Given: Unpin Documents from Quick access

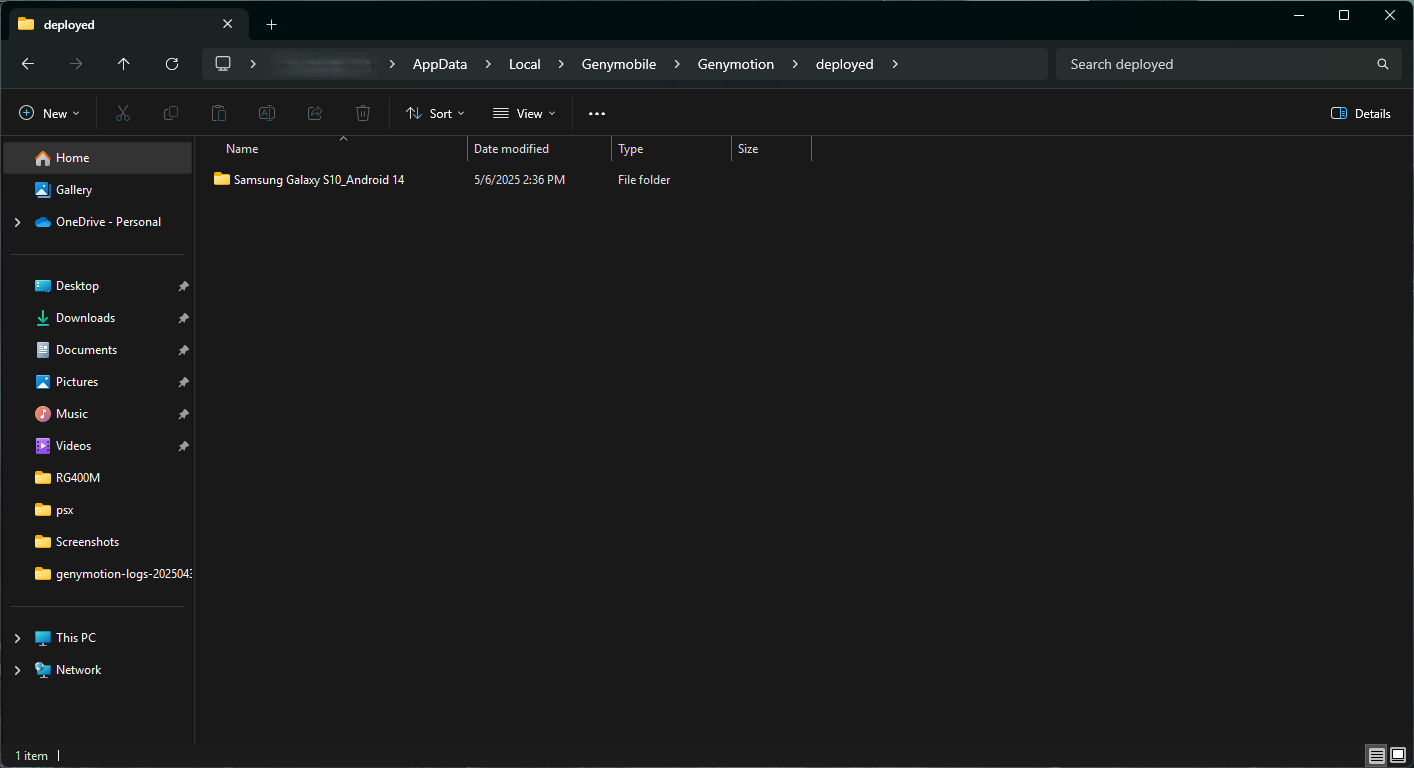Looking at the screenshot, I should click(x=183, y=350).
